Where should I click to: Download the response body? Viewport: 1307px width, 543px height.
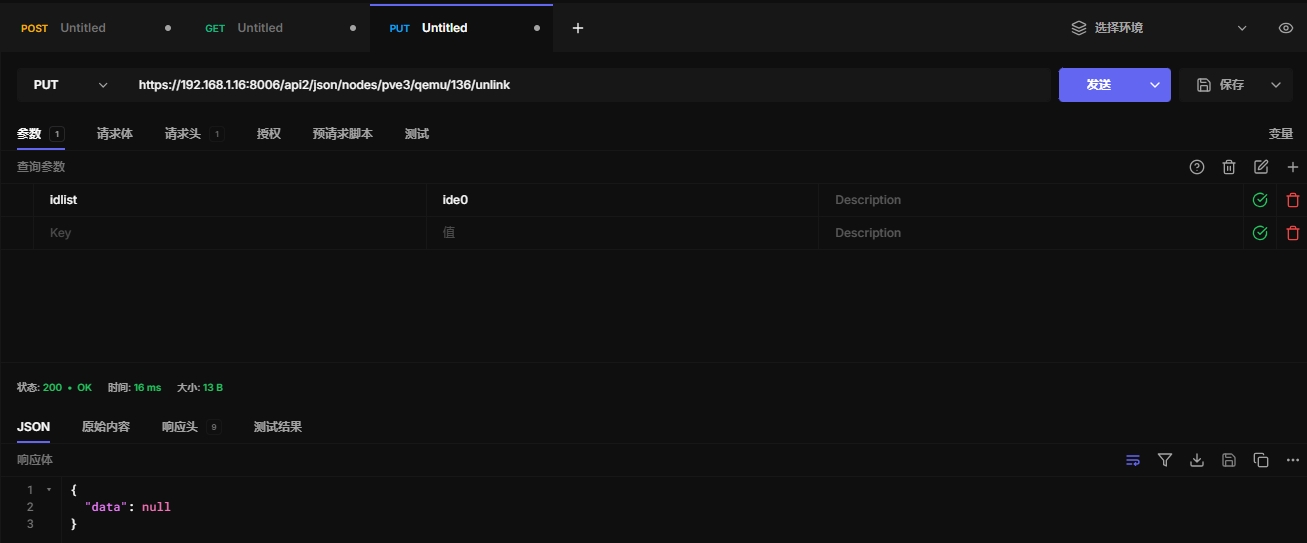tap(1196, 460)
